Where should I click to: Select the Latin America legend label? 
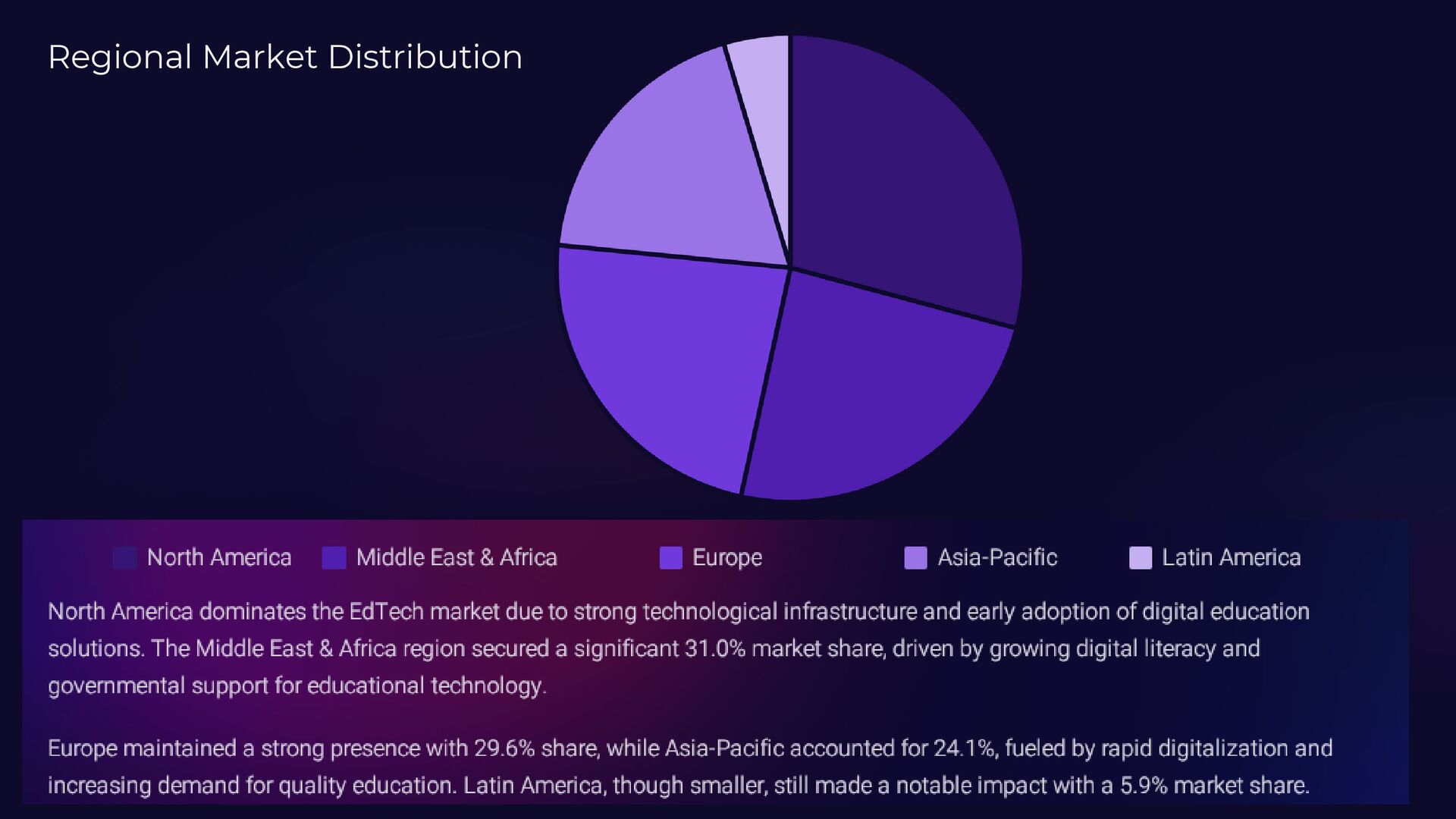click(x=1231, y=557)
